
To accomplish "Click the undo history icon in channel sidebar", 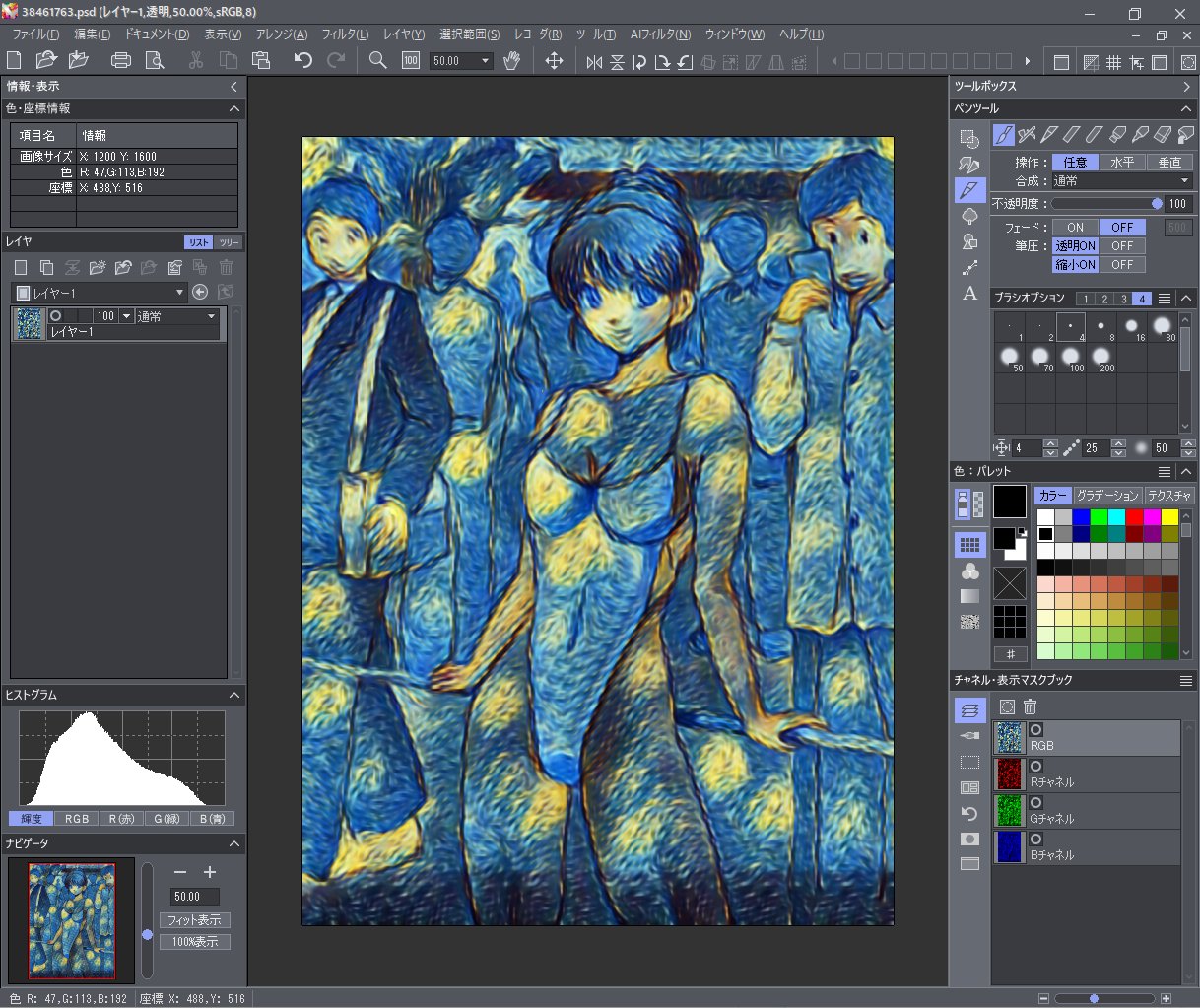I will (969, 813).
